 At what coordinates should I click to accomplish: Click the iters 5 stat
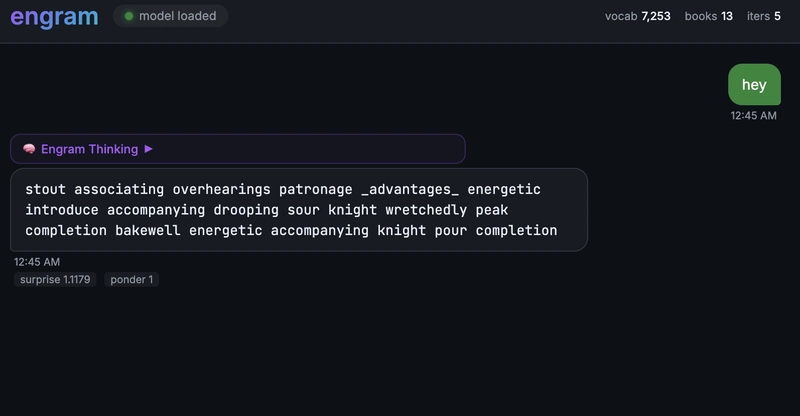tap(763, 16)
